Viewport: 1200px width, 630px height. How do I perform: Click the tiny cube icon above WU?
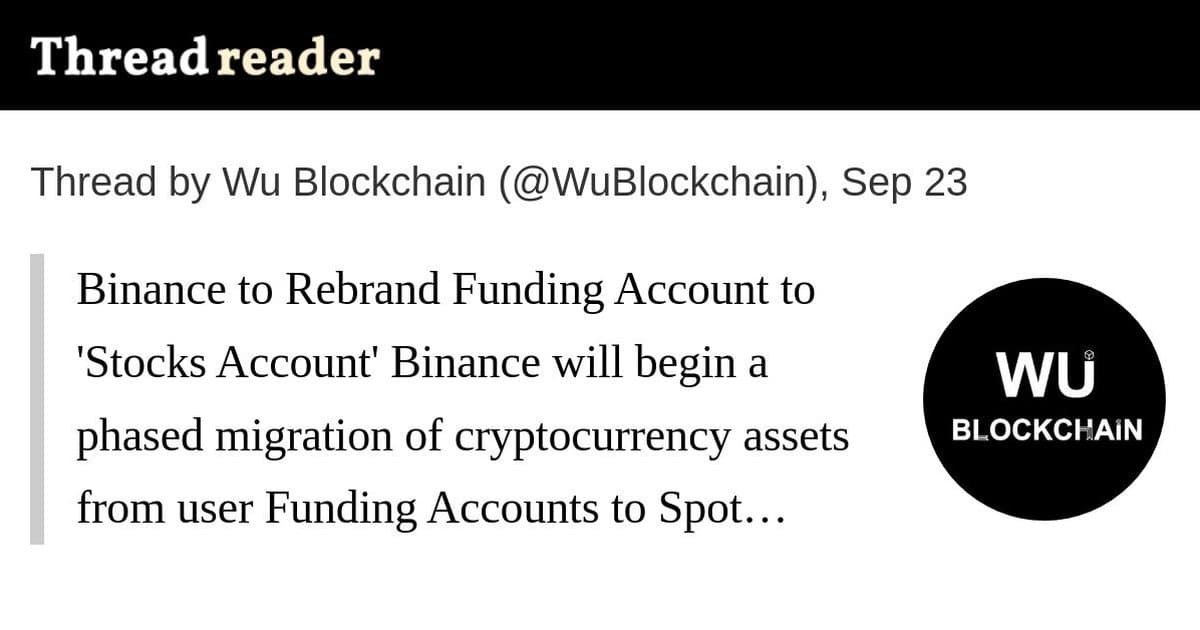tap(1090, 354)
